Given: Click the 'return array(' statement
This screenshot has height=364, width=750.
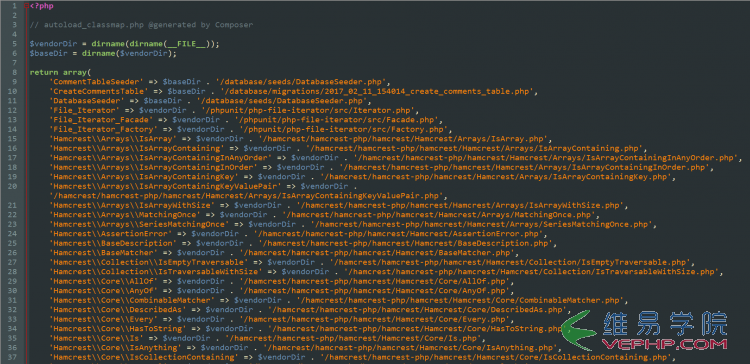Looking at the screenshot, I should pyautogui.click(x=60, y=72).
